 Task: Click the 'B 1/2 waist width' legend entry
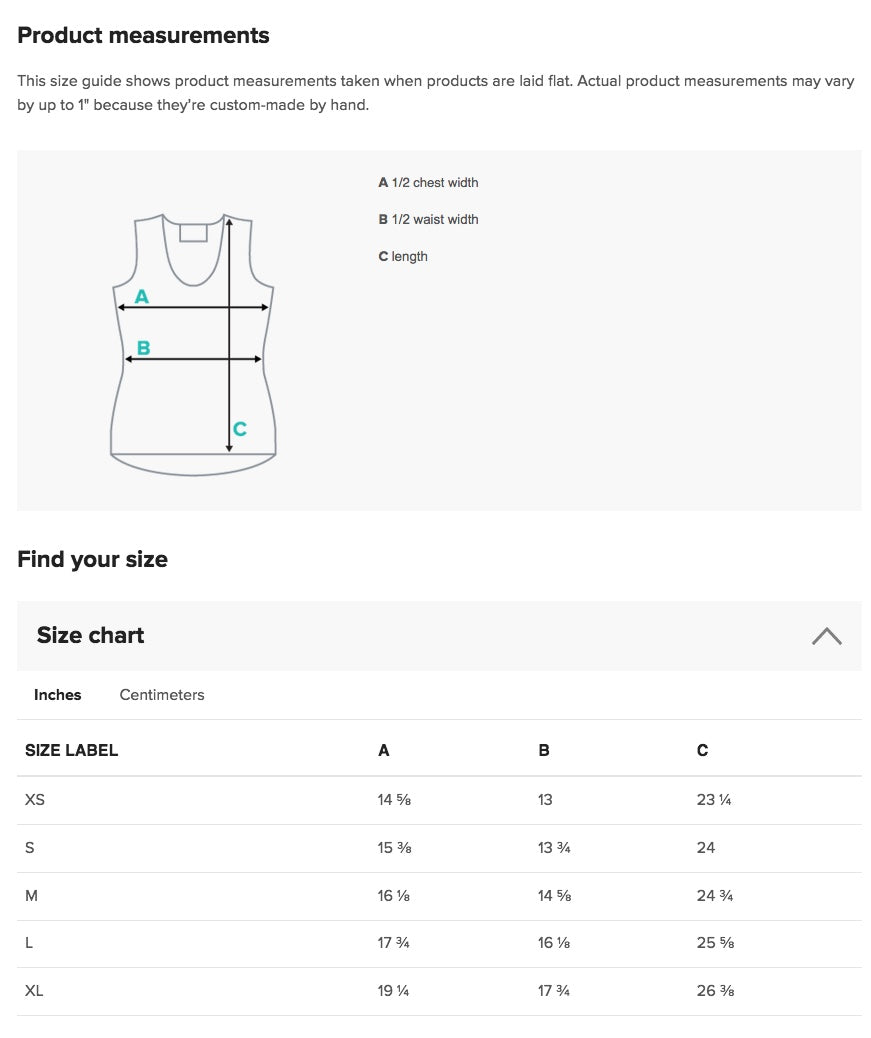click(x=428, y=220)
